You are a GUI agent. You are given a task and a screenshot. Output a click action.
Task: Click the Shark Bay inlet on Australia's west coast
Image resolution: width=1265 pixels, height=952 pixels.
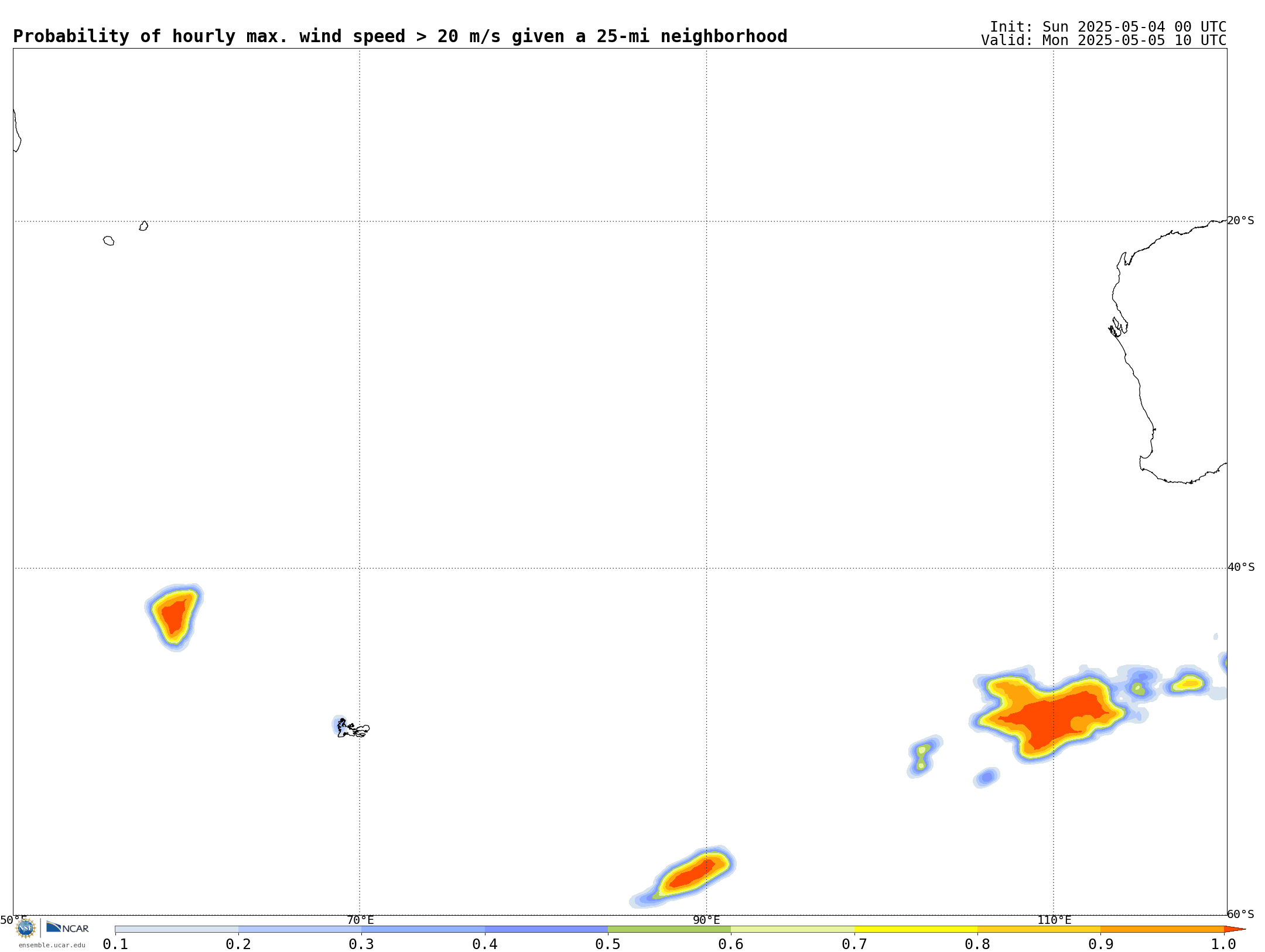point(1117,327)
